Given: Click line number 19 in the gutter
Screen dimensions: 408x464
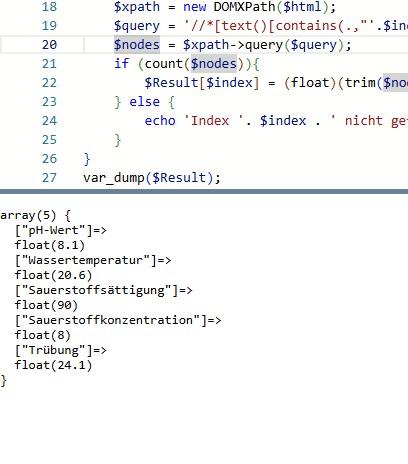Looking at the screenshot, I should (49, 26).
